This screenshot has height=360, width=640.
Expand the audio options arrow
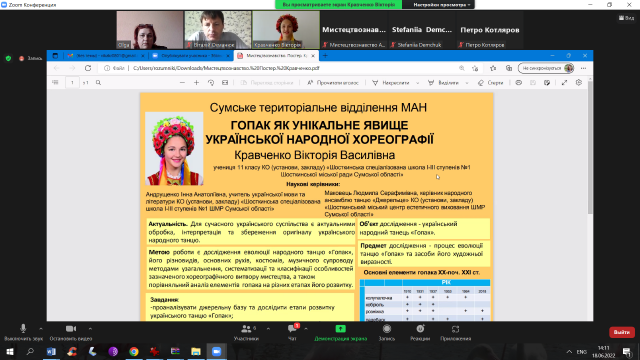pyautogui.click(x=41, y=329)
